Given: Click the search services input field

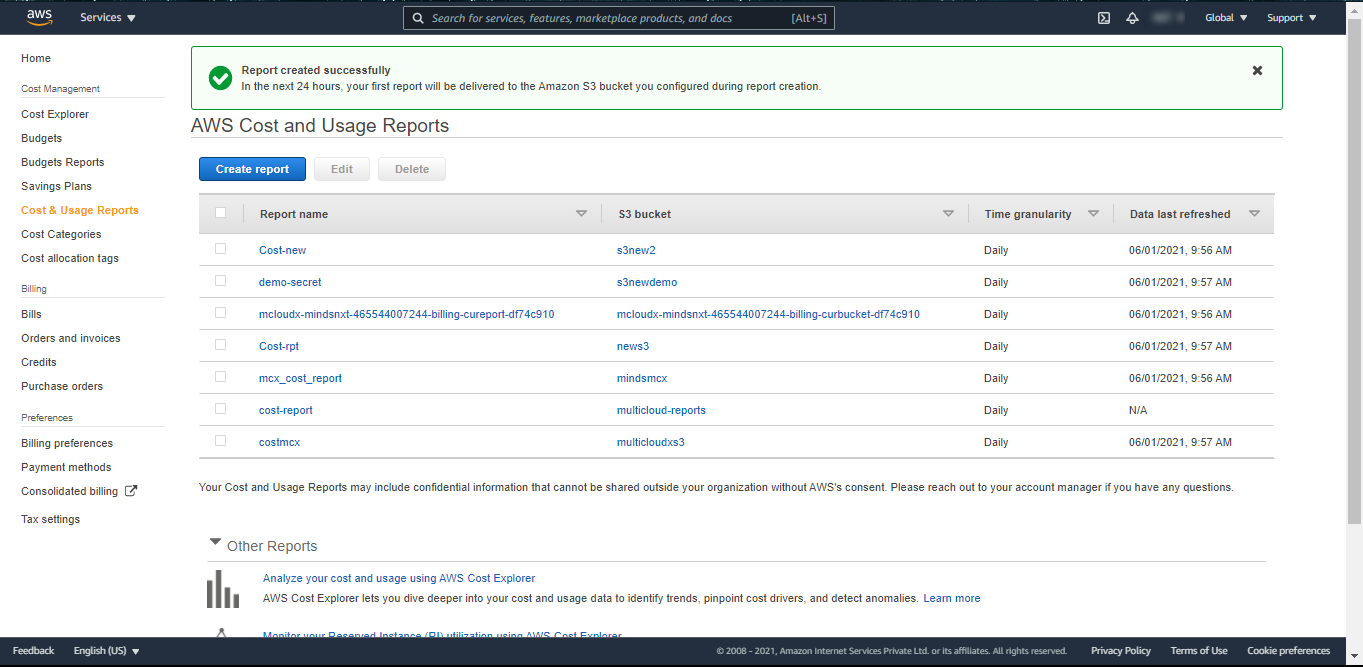Looking at the screenshot, I should point(600,18).
